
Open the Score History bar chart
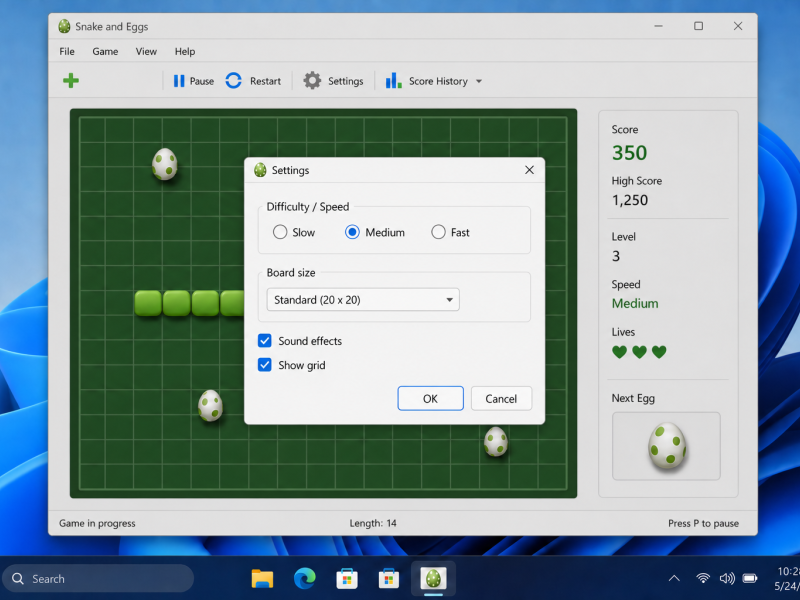(x=393, y=81)
